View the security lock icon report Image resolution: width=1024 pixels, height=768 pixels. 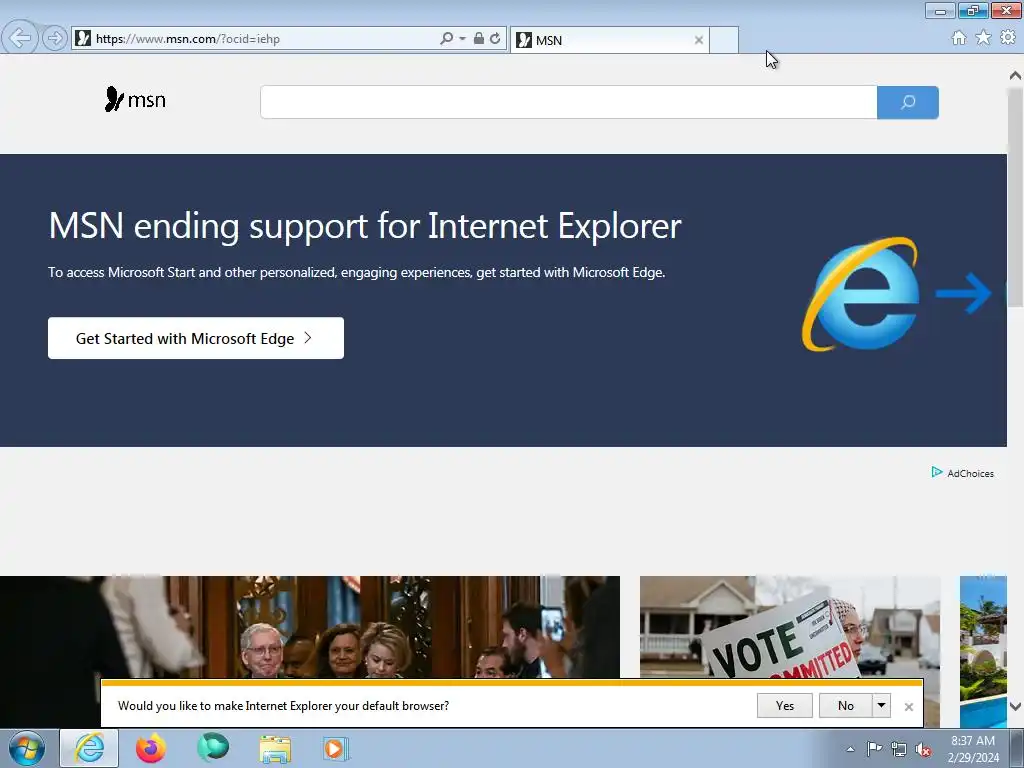coord(479,39)
